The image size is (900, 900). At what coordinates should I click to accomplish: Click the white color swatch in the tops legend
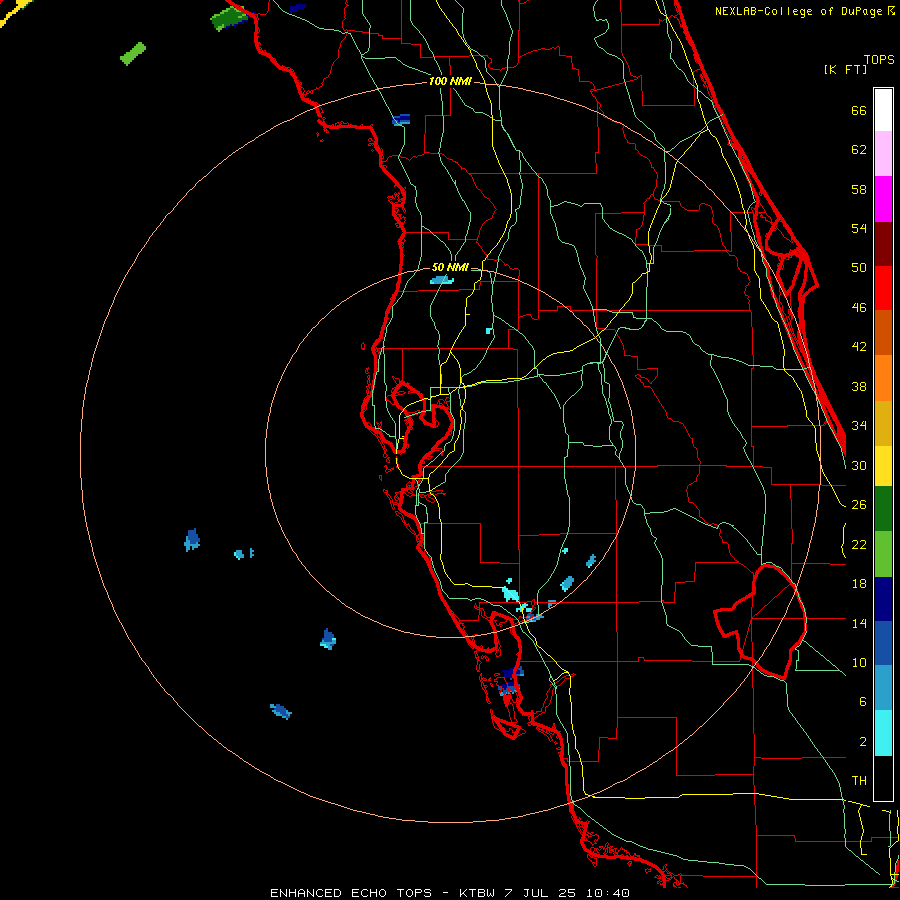click(883, 110)
